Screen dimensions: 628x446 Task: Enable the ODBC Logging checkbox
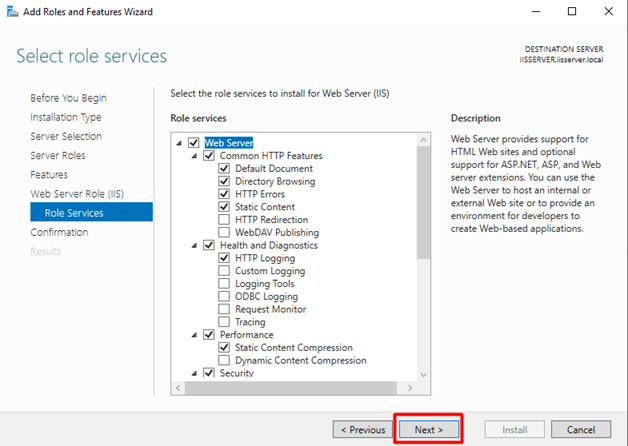coord(224,296)
